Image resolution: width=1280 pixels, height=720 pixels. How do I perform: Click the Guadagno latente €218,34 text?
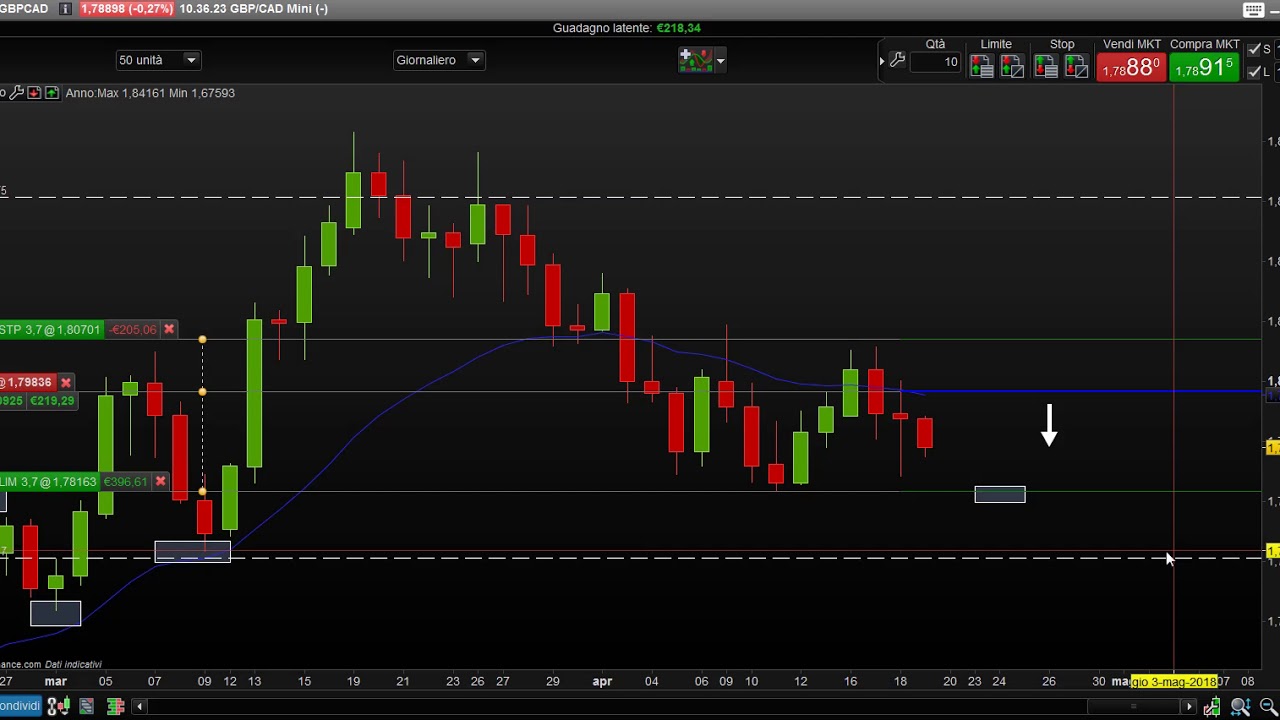[627, 28]
